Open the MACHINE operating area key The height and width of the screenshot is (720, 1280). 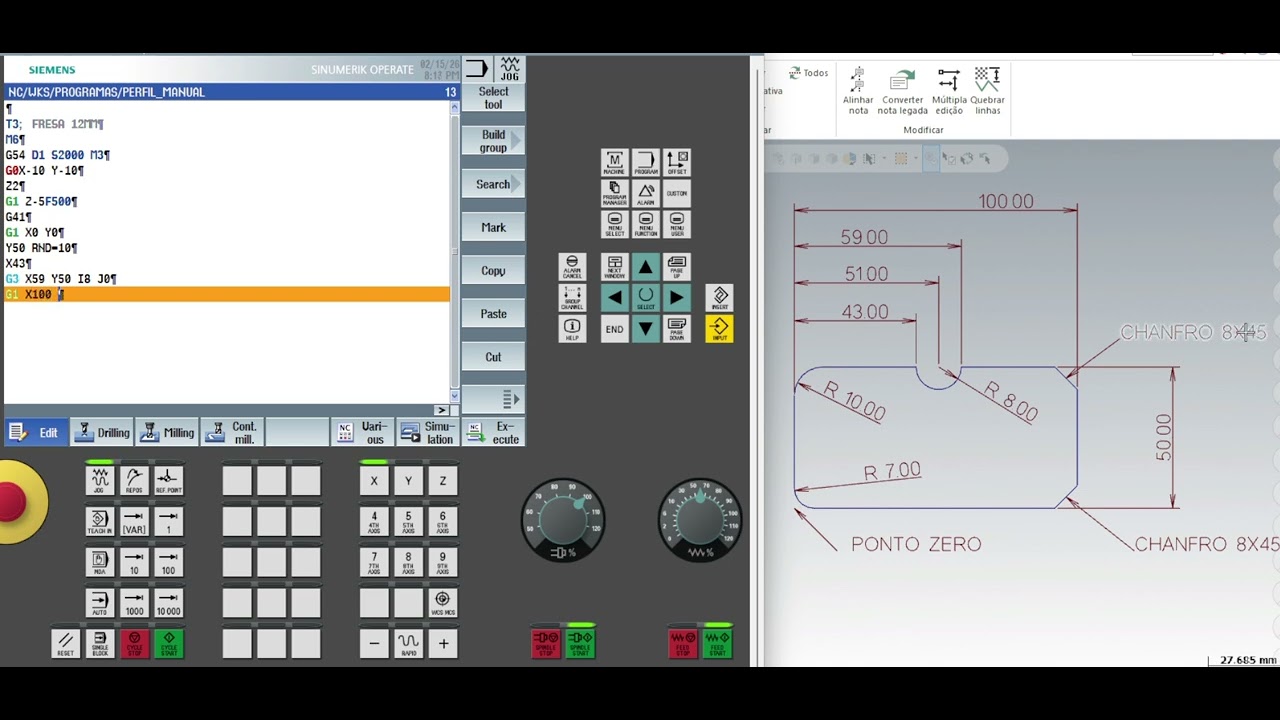(615, 163)
